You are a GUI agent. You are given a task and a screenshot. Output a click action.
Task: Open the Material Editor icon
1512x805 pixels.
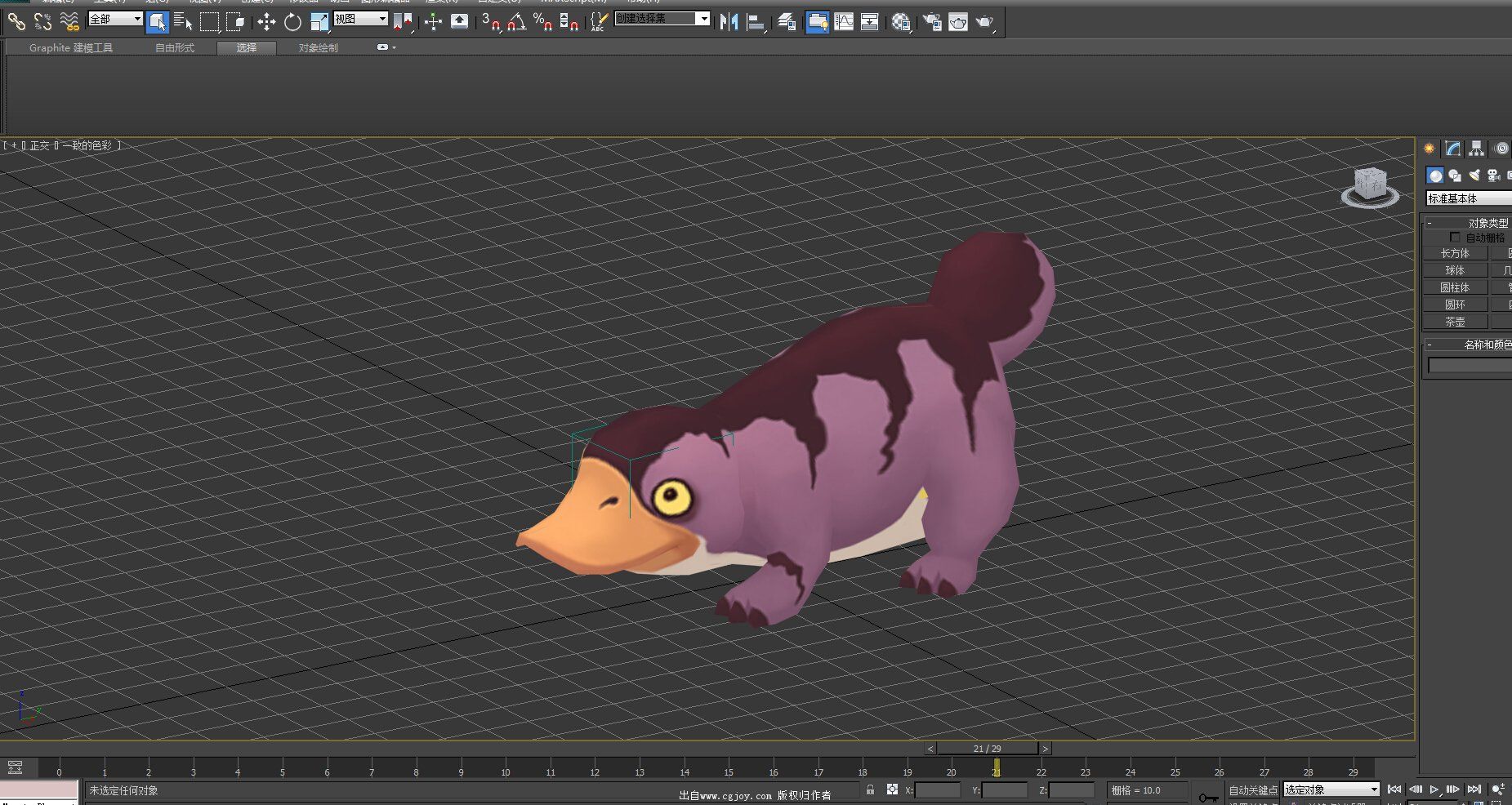901,22
